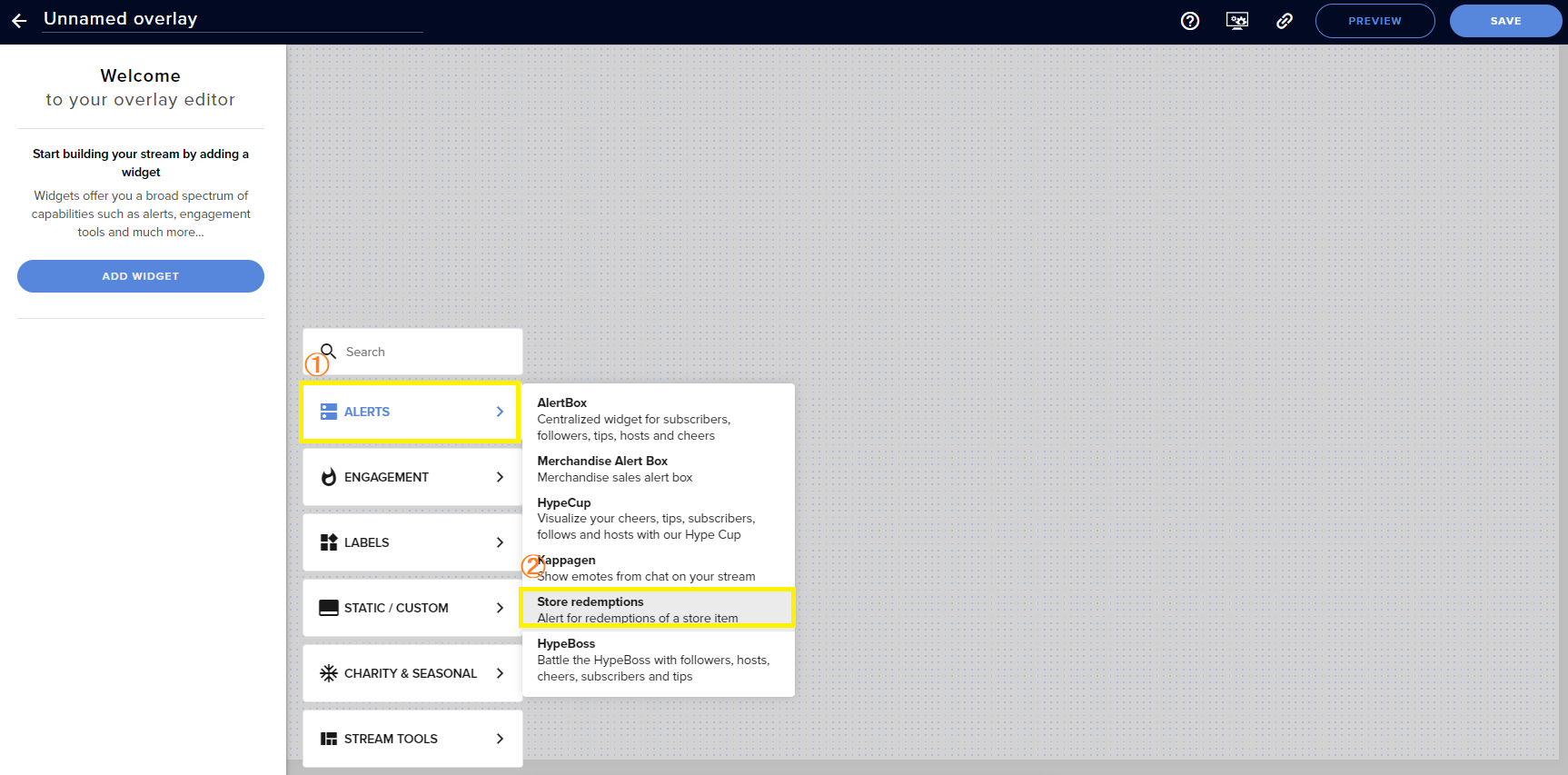The image size is (1568, 775).
Task: Click the search magnifier icon
Action: tap(329, 351)
